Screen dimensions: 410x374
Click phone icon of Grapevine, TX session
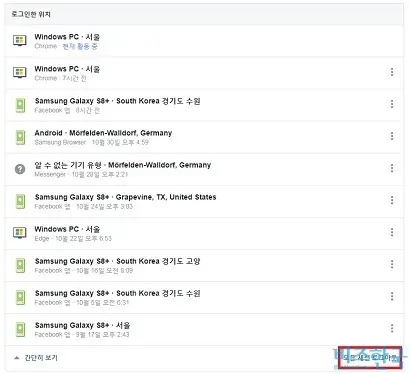click(x=20, y=201)
